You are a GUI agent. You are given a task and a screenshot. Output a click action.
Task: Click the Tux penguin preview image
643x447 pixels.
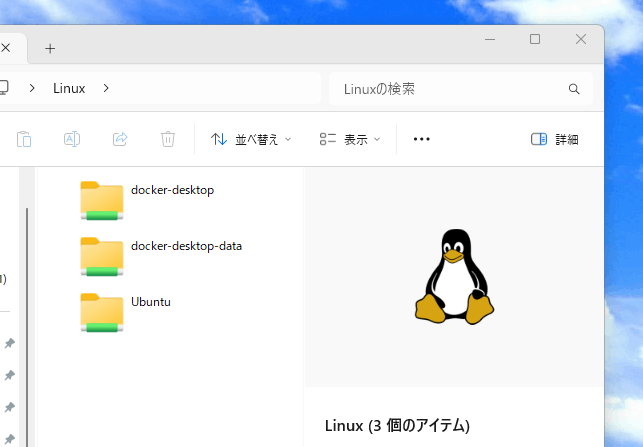[x=454, y=277]
